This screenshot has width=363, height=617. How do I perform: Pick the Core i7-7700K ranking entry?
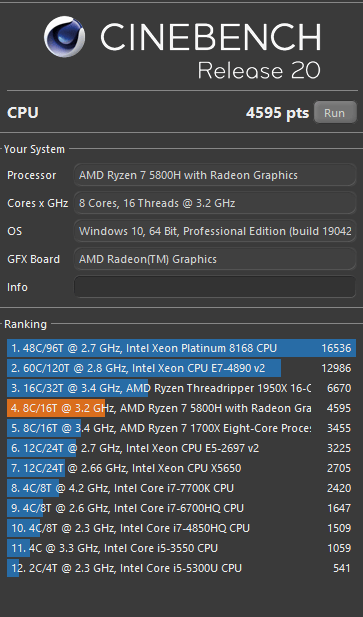(181, 488)
